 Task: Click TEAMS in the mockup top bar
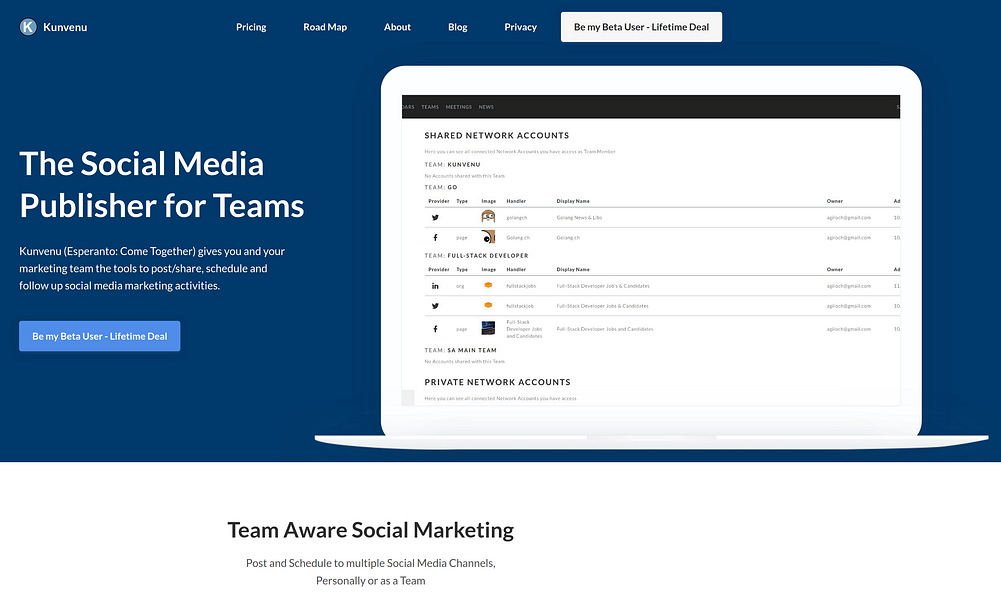click(x=430, y=107)
